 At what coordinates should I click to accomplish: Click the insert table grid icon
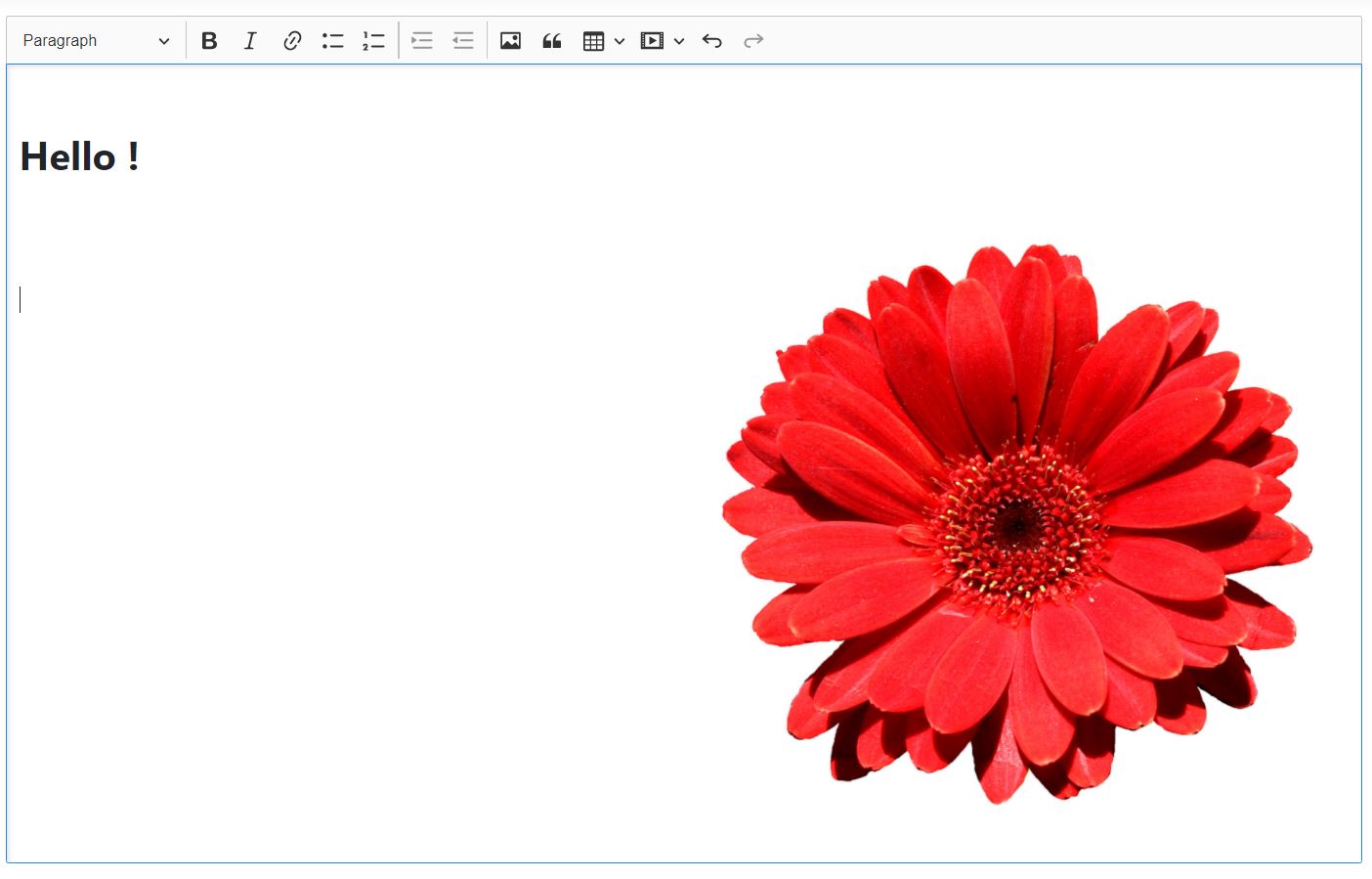click(593, 41)
